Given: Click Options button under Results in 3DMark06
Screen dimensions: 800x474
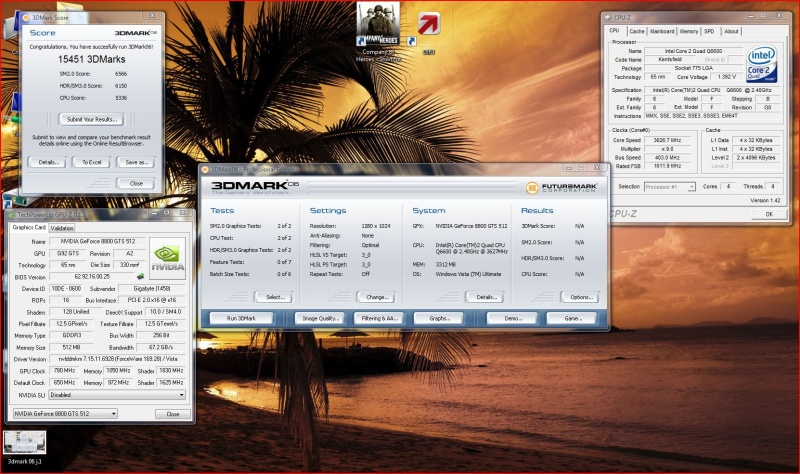Looking at the screenshot, I should (x=580, y=297).
